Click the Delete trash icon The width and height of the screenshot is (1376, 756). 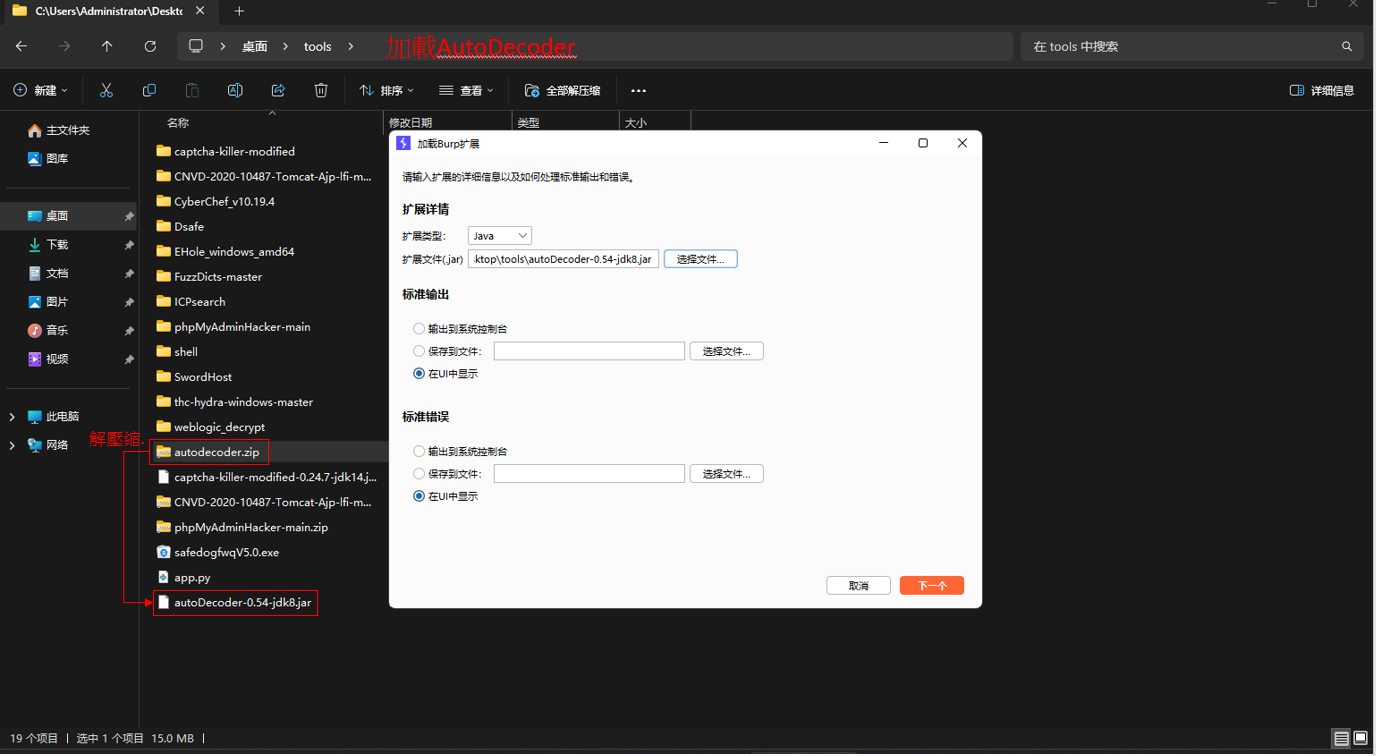click(321, 90)
